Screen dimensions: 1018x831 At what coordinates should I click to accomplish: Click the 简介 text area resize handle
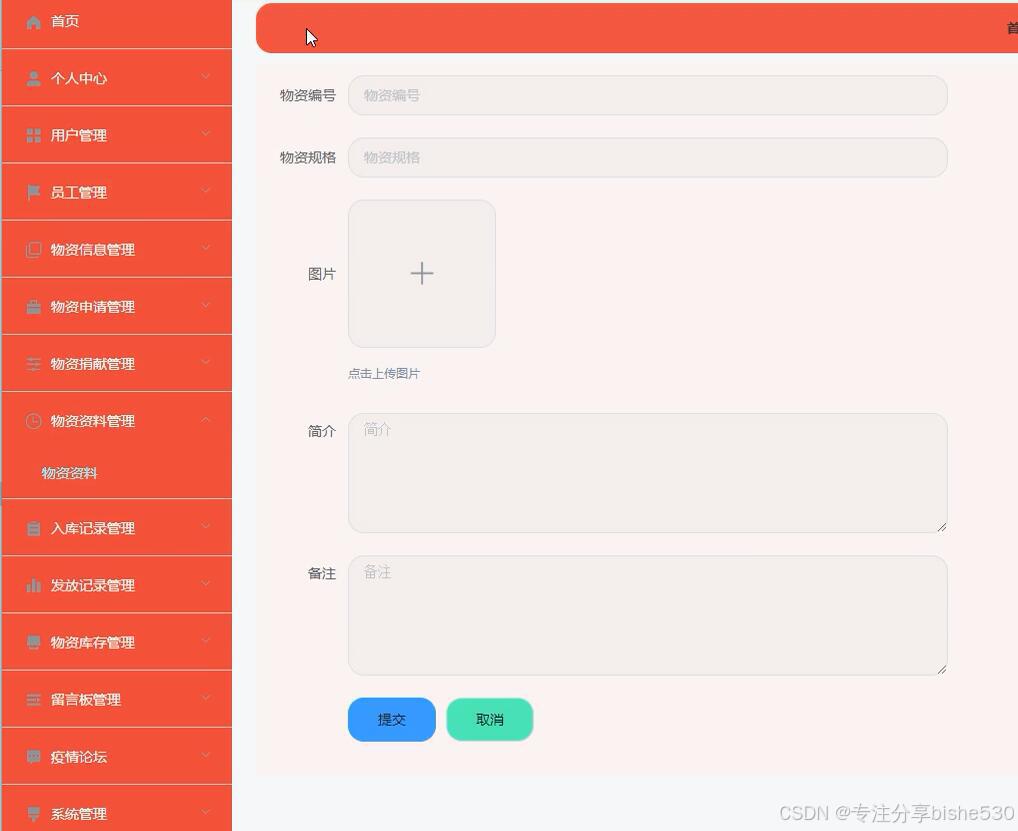941,527
